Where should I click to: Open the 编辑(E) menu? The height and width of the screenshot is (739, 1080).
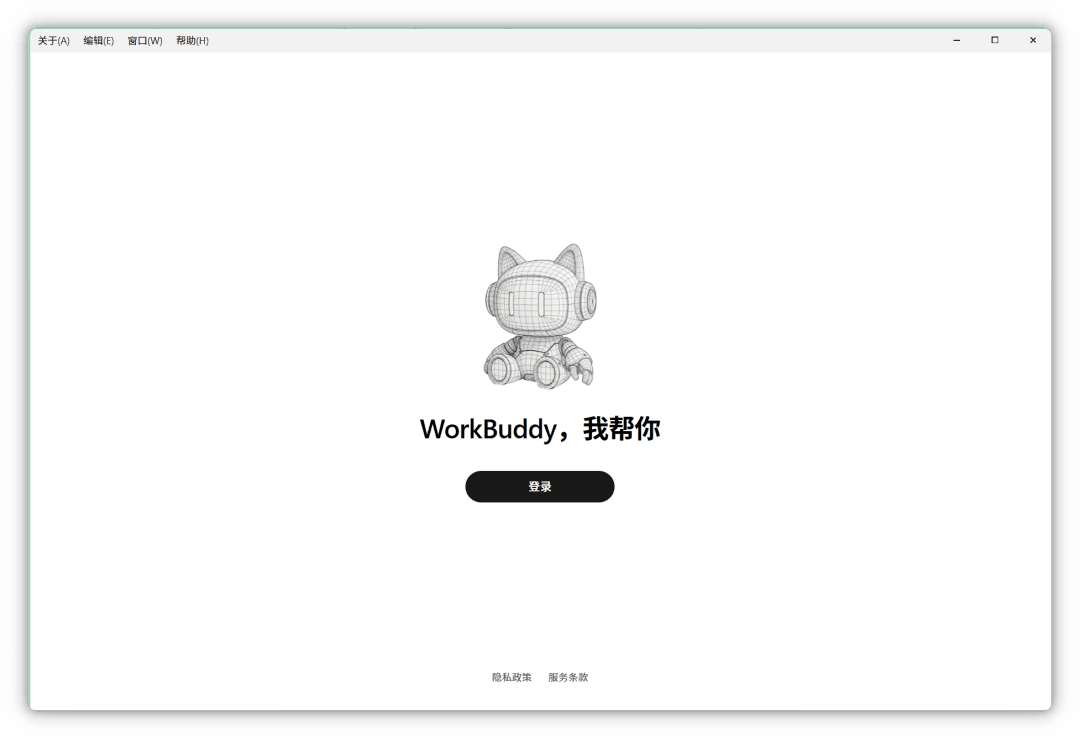(x=98, y=41)
